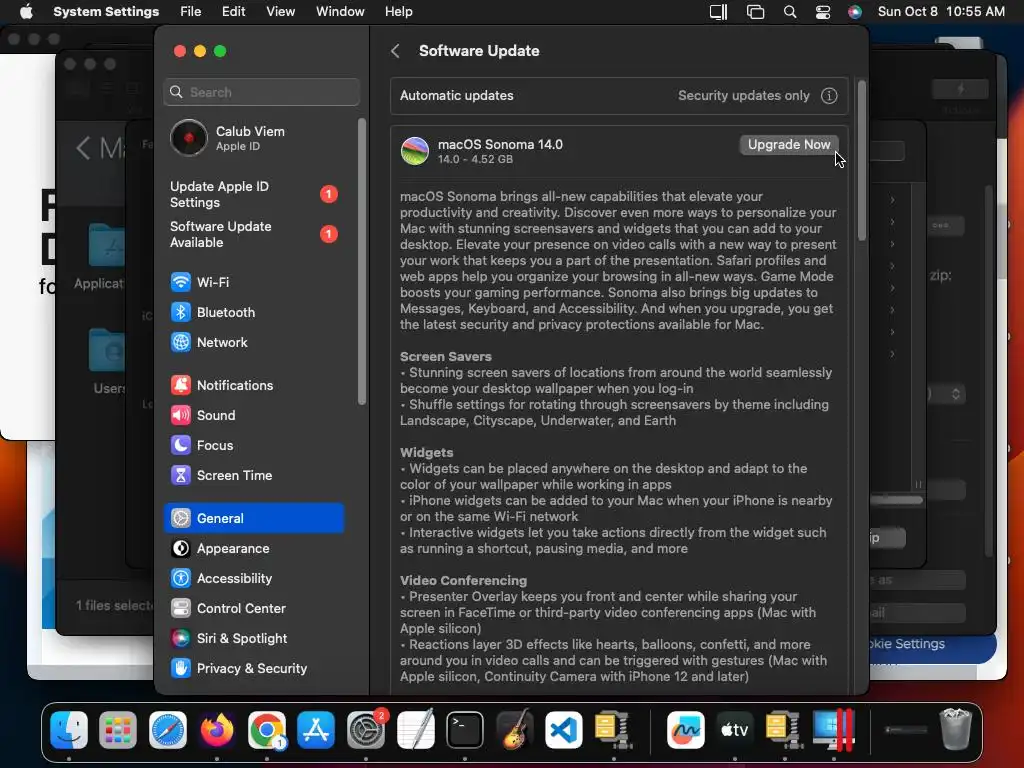Open the System Settings menu

(106, 11)
